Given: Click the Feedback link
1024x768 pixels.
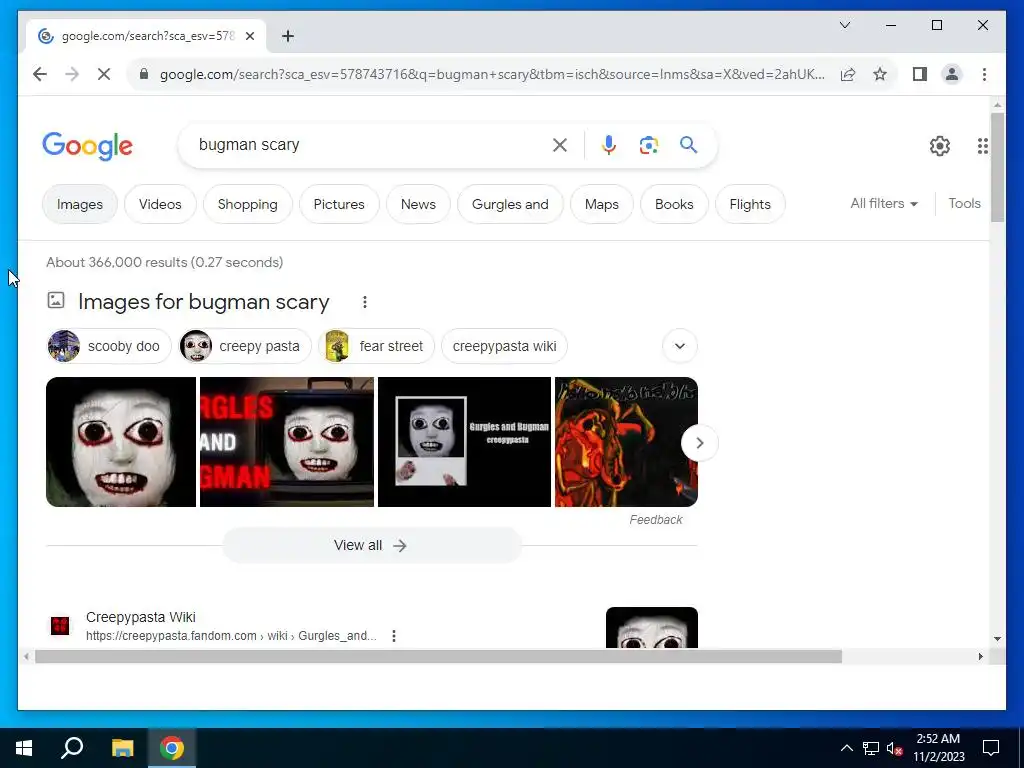Looking at the screenshot, I should tap(656, 520).
